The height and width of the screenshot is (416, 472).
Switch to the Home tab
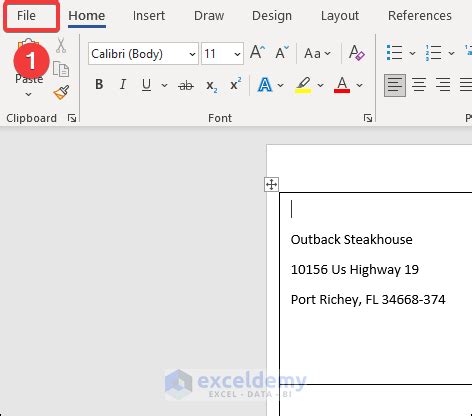point(87,16)
